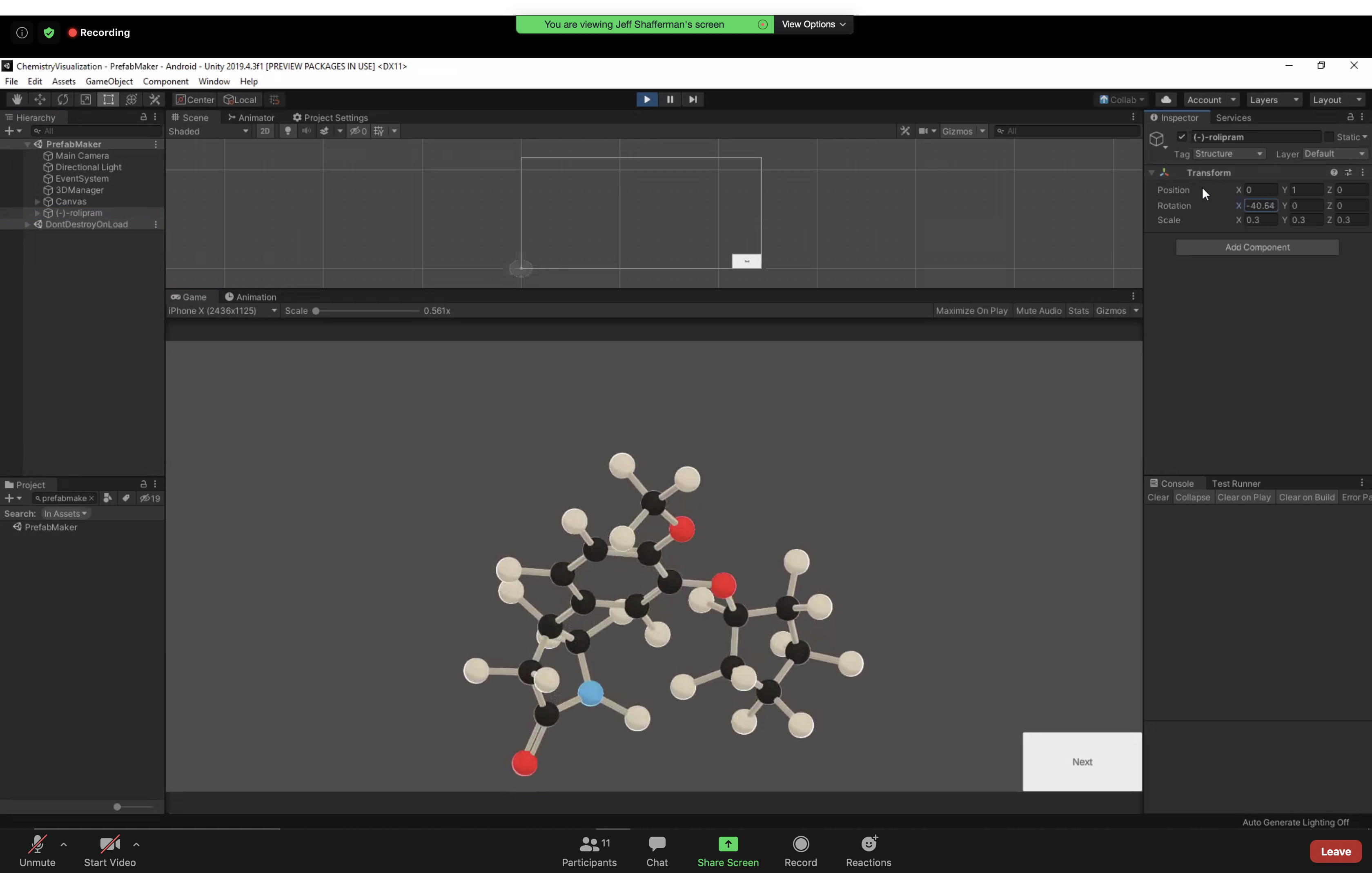Switch to the Animation tab

coord(250,297)
